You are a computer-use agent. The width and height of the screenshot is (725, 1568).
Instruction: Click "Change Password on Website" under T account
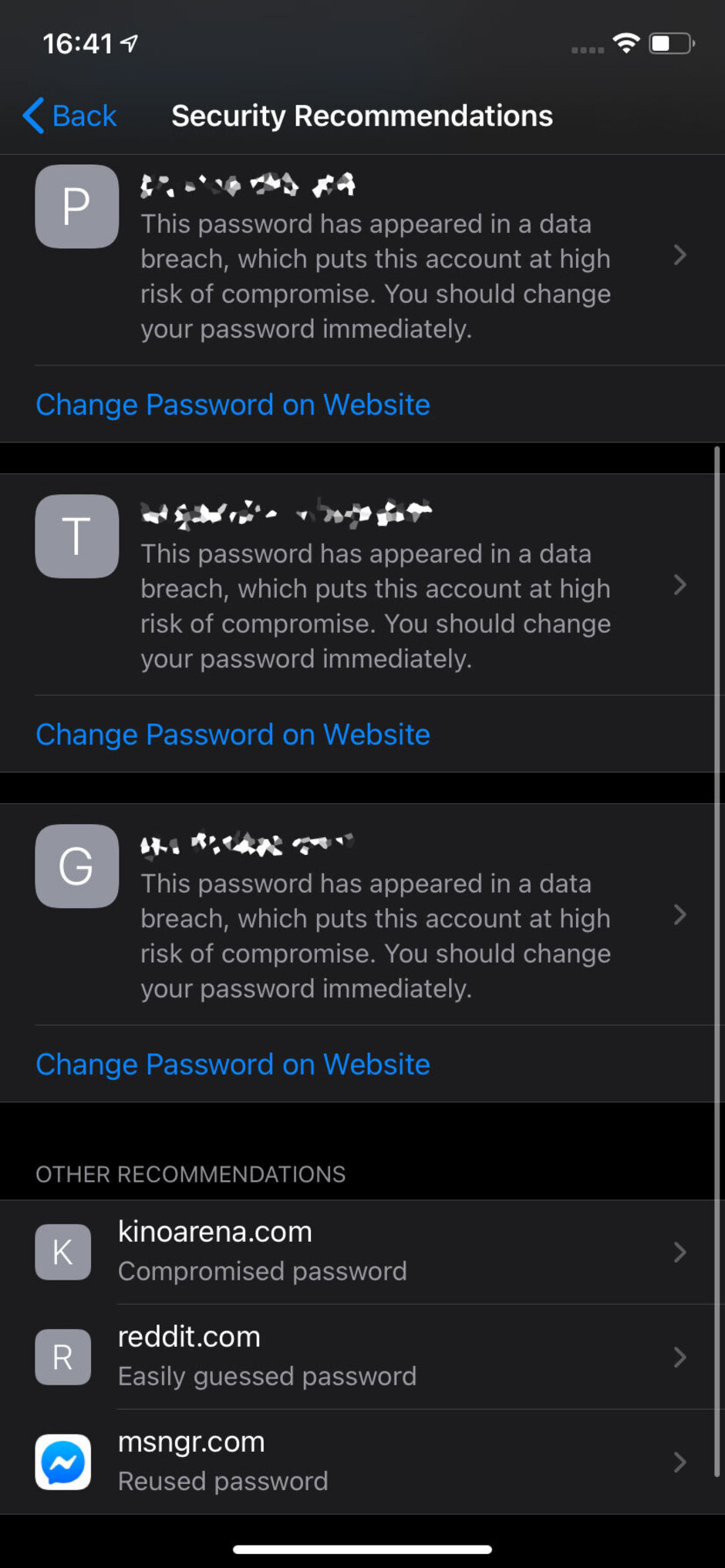tap(233, 735)
